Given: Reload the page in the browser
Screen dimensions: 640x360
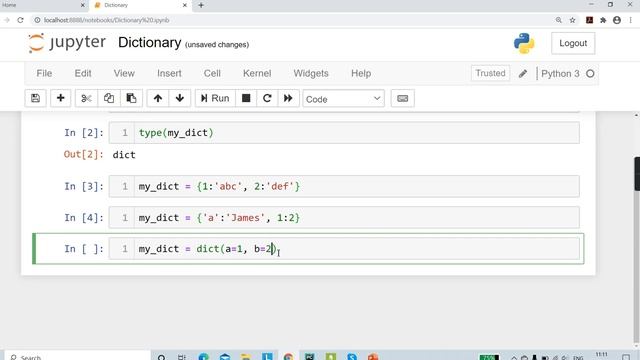Looking at the screenshot, I should 20,20.
